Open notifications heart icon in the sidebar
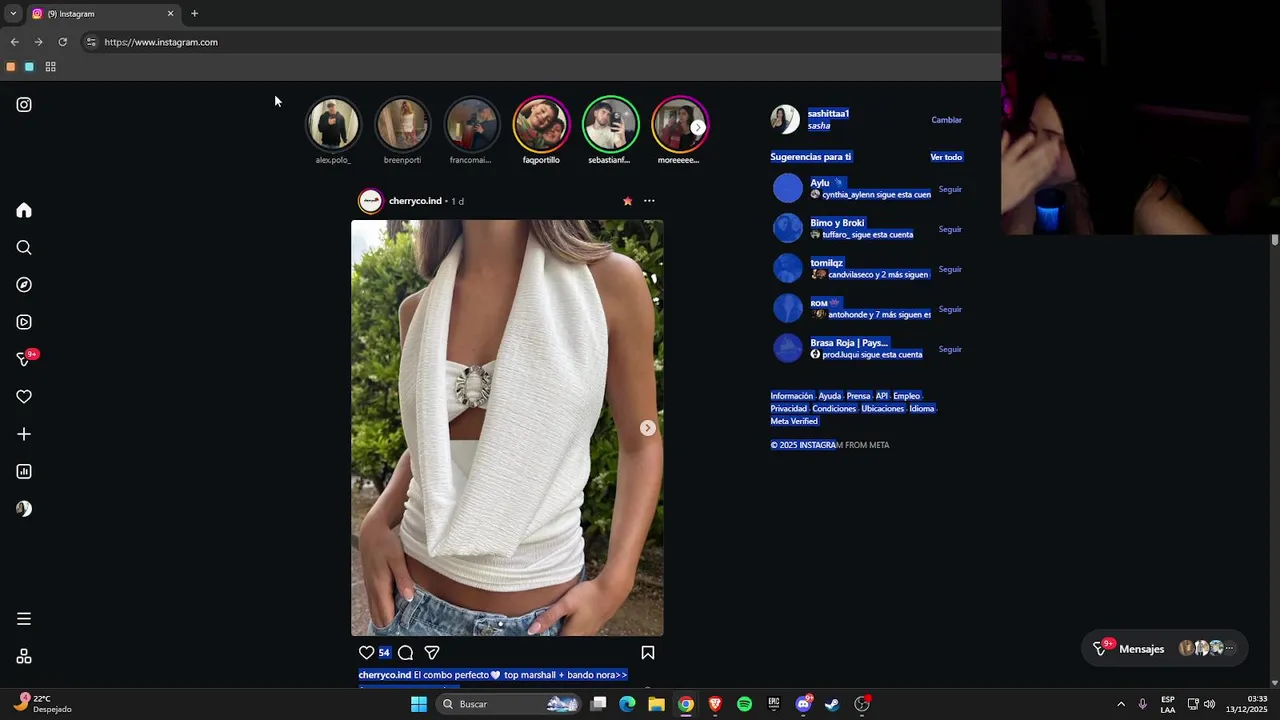Screen dimensions: 1280x720 tap(24, 397)
